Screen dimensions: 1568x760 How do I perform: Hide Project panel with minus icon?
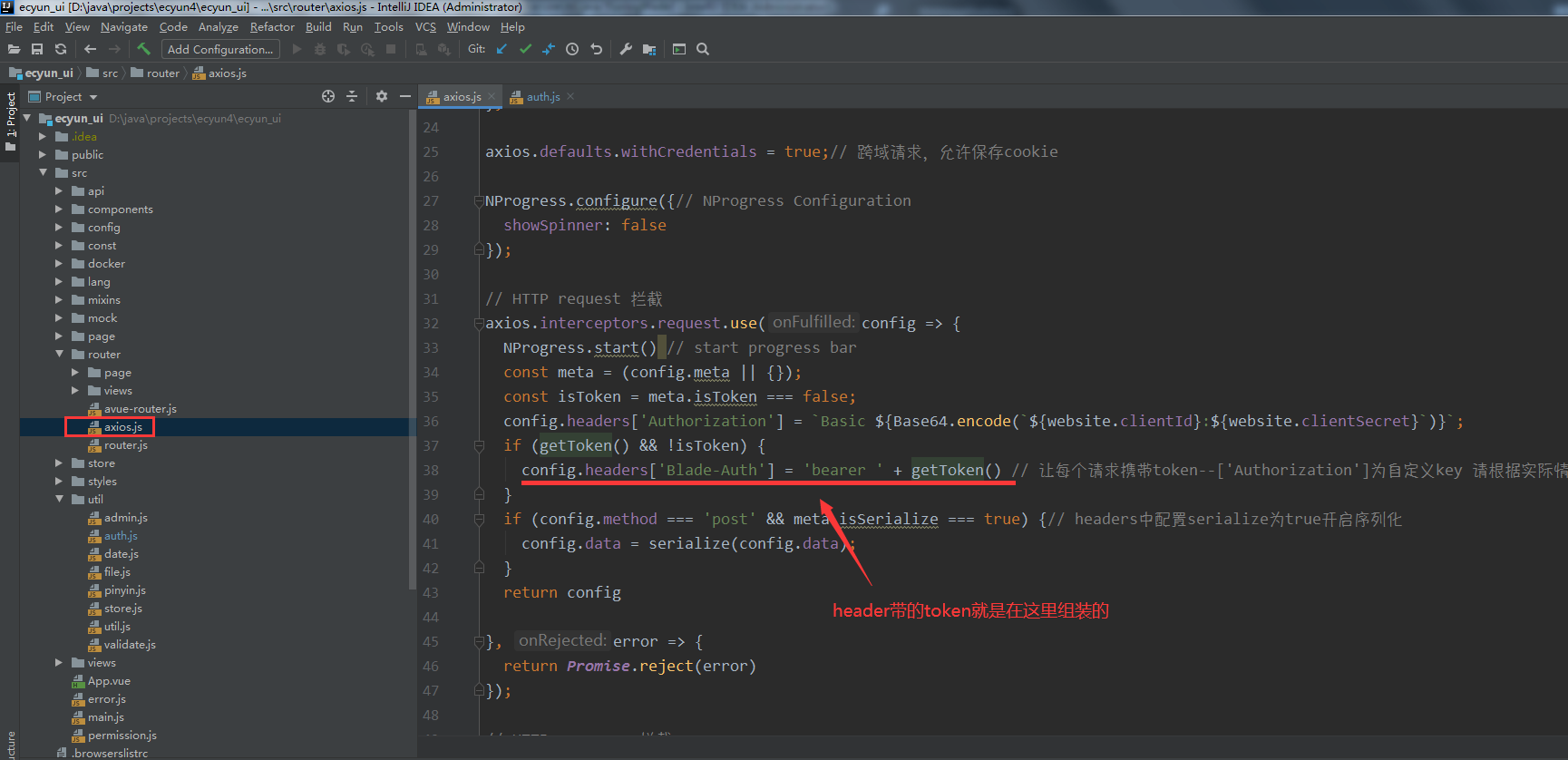pyautogui.click(x=405, y=96)
